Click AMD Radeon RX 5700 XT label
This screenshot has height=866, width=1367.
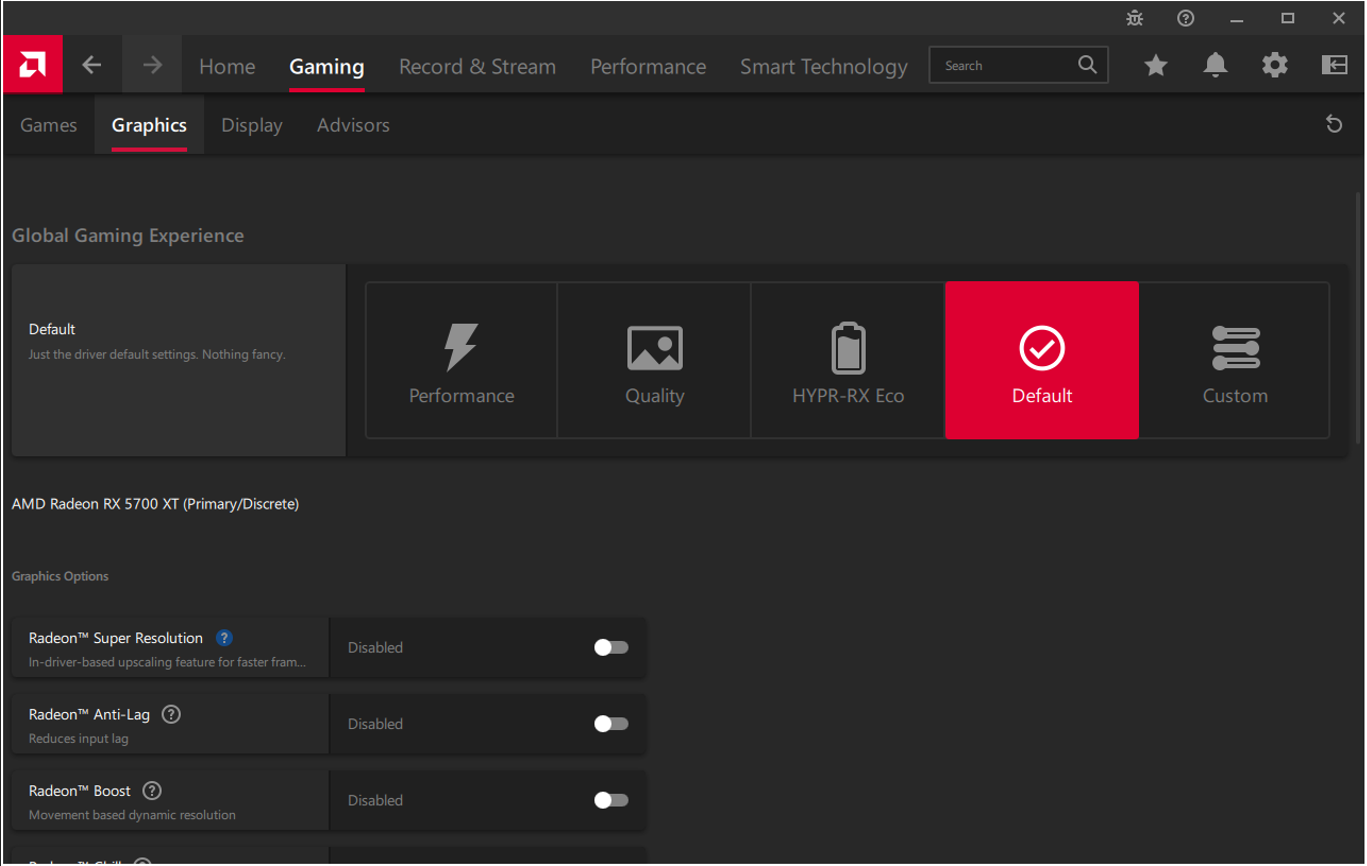point(155,504)
